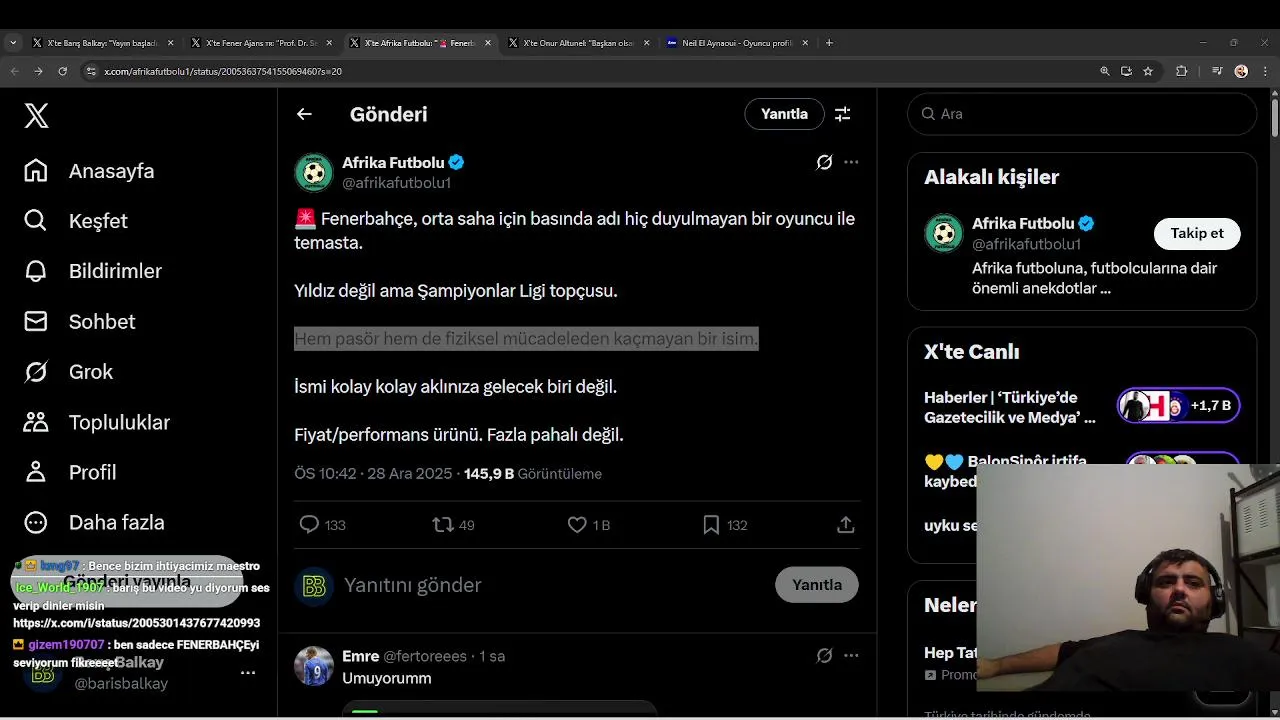Click the Ara search field
1280x720 pixels.
point(1090,114)
